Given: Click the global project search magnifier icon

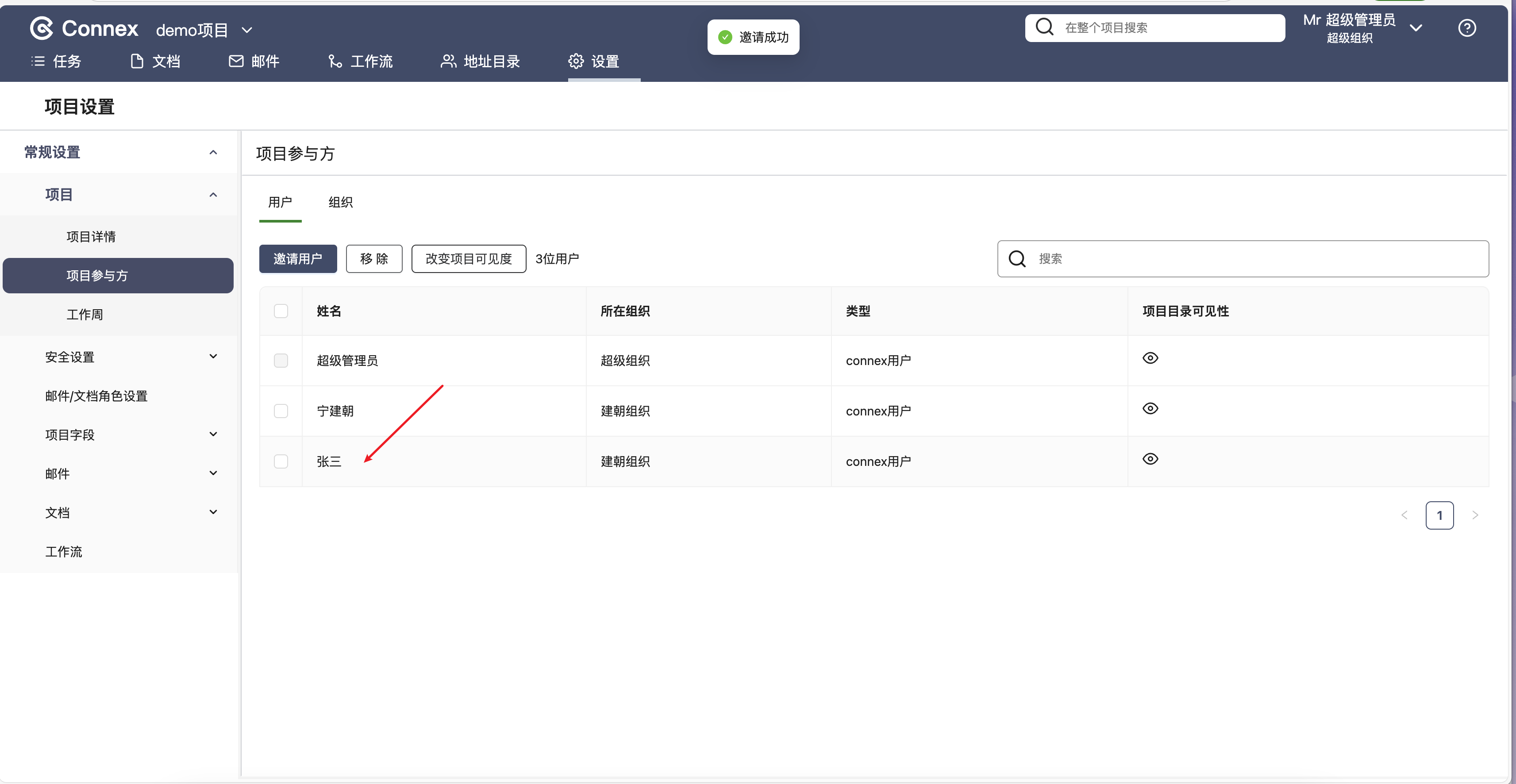Looking at the screenshot, I should 1044,27.
